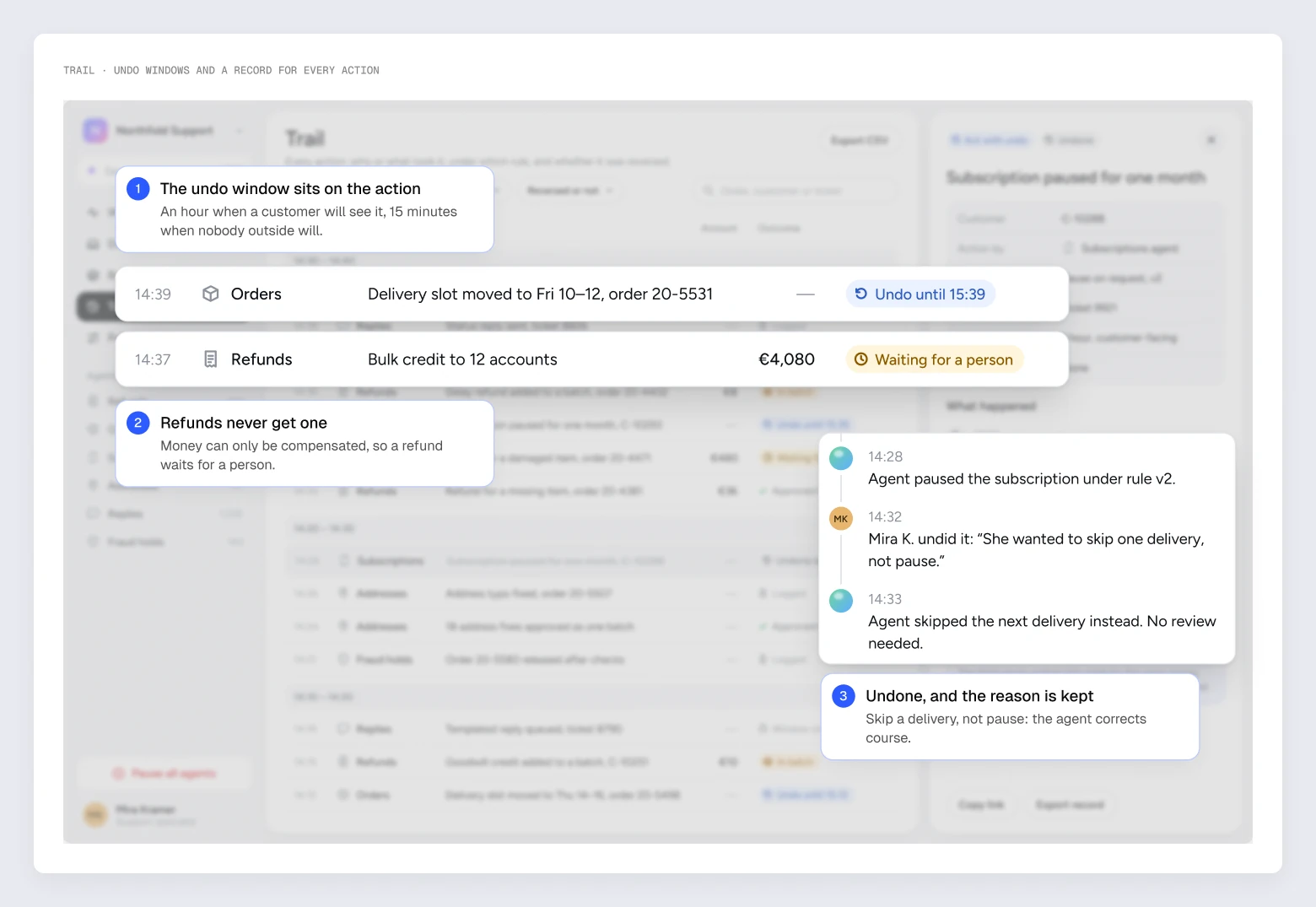This screenshot has width=1316, height=907.
Task: Click the MK avatar beside the 14:32 entry
Action: tap(841, 519)
